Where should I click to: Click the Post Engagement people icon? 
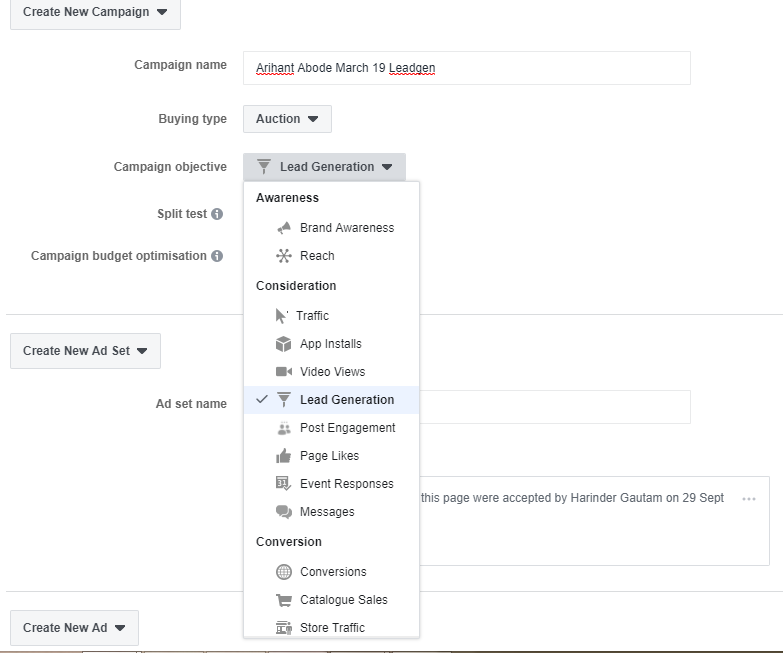tap(284, 428)
